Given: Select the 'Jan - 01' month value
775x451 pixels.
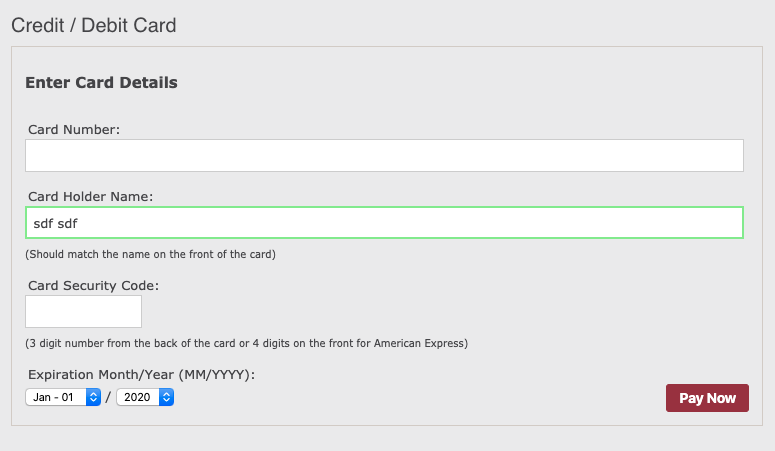Looking at the screenshot, I should tap(54, 397).
